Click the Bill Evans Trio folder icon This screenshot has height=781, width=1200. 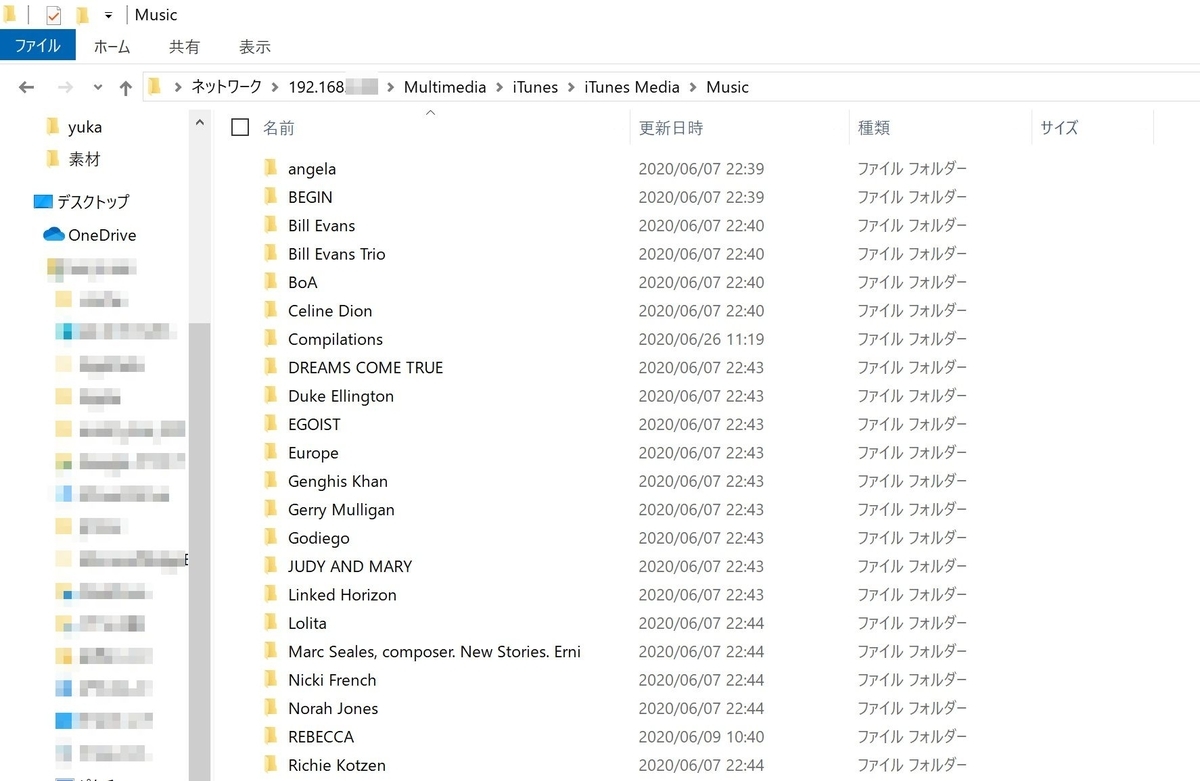point(270,253)
